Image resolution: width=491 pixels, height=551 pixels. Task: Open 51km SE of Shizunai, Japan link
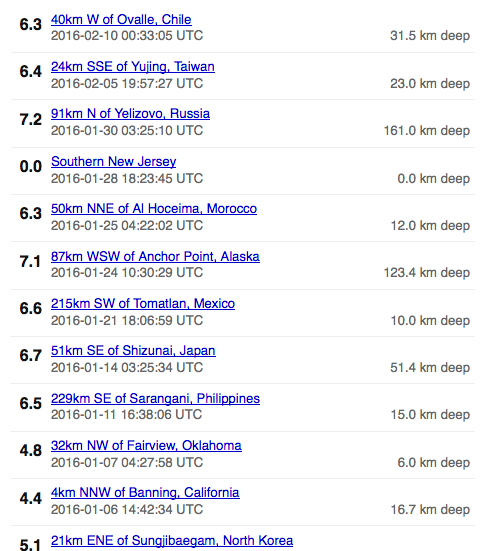(133, 351)
